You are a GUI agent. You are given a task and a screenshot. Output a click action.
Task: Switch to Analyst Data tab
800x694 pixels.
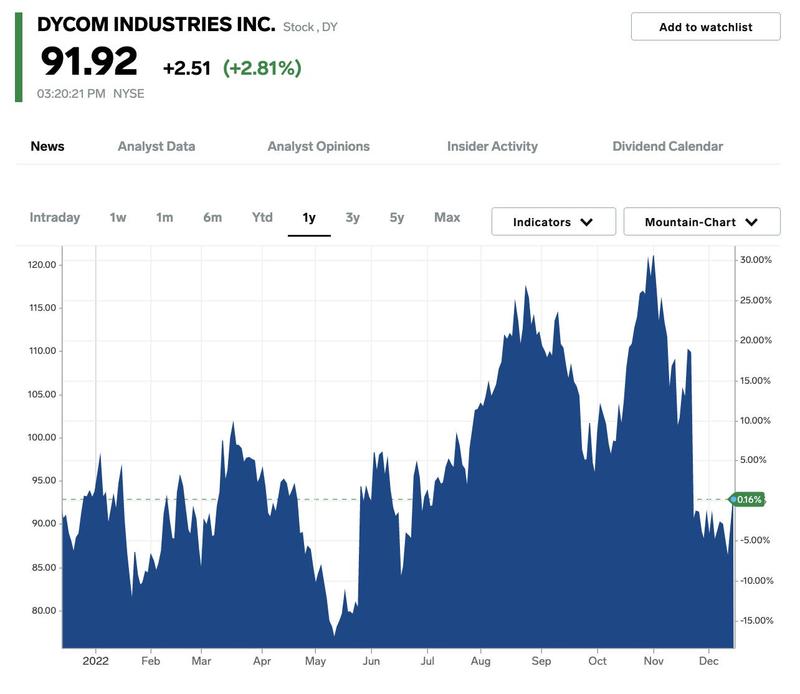coord(156,146)
